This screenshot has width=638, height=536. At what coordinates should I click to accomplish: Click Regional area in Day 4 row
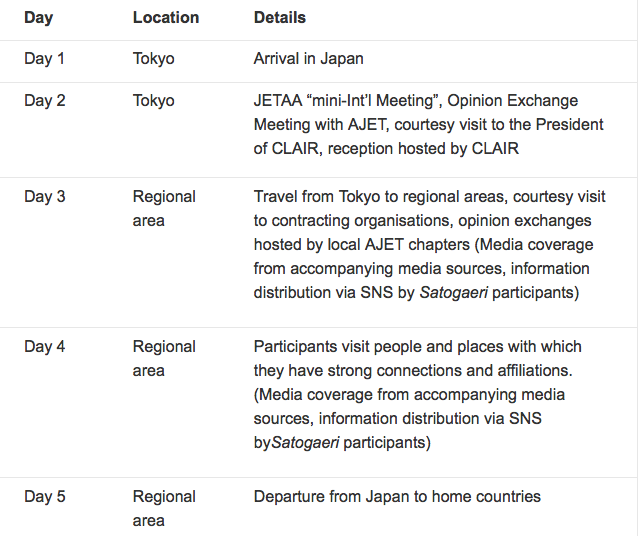[164, 359]
